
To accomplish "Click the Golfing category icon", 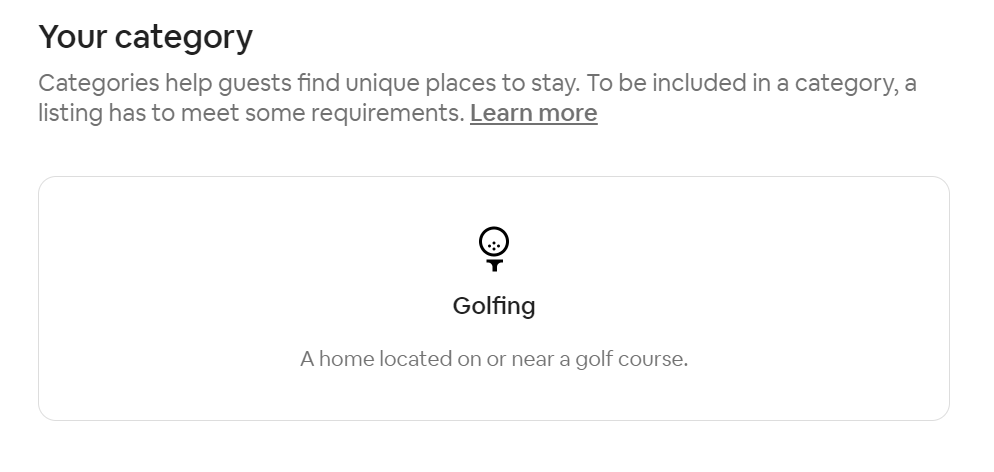I will [x=494, y=249].
